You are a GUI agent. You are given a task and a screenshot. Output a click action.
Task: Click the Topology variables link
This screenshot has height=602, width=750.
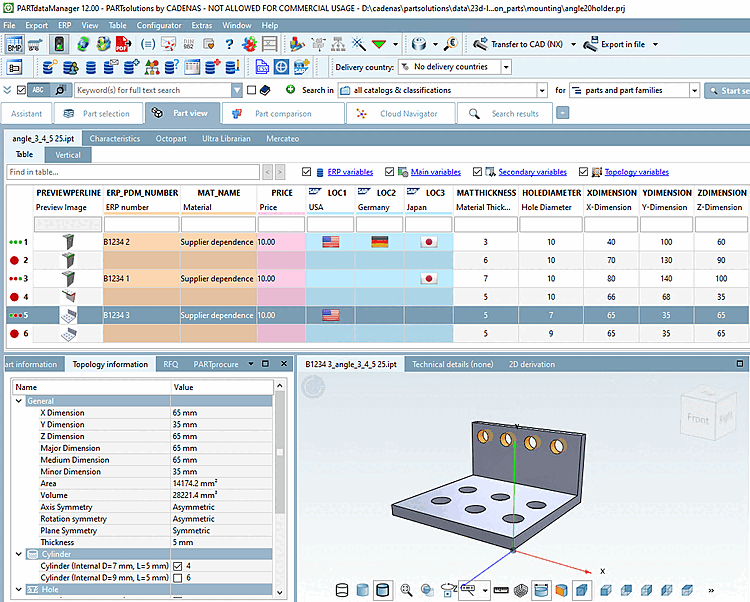(638, 172)
